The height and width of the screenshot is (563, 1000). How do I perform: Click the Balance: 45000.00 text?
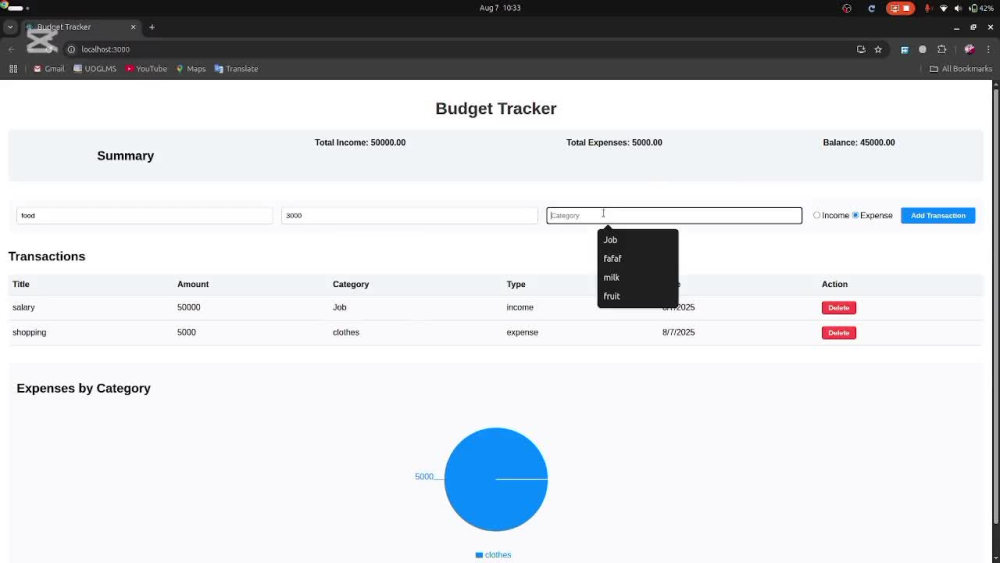pos(858,143)
